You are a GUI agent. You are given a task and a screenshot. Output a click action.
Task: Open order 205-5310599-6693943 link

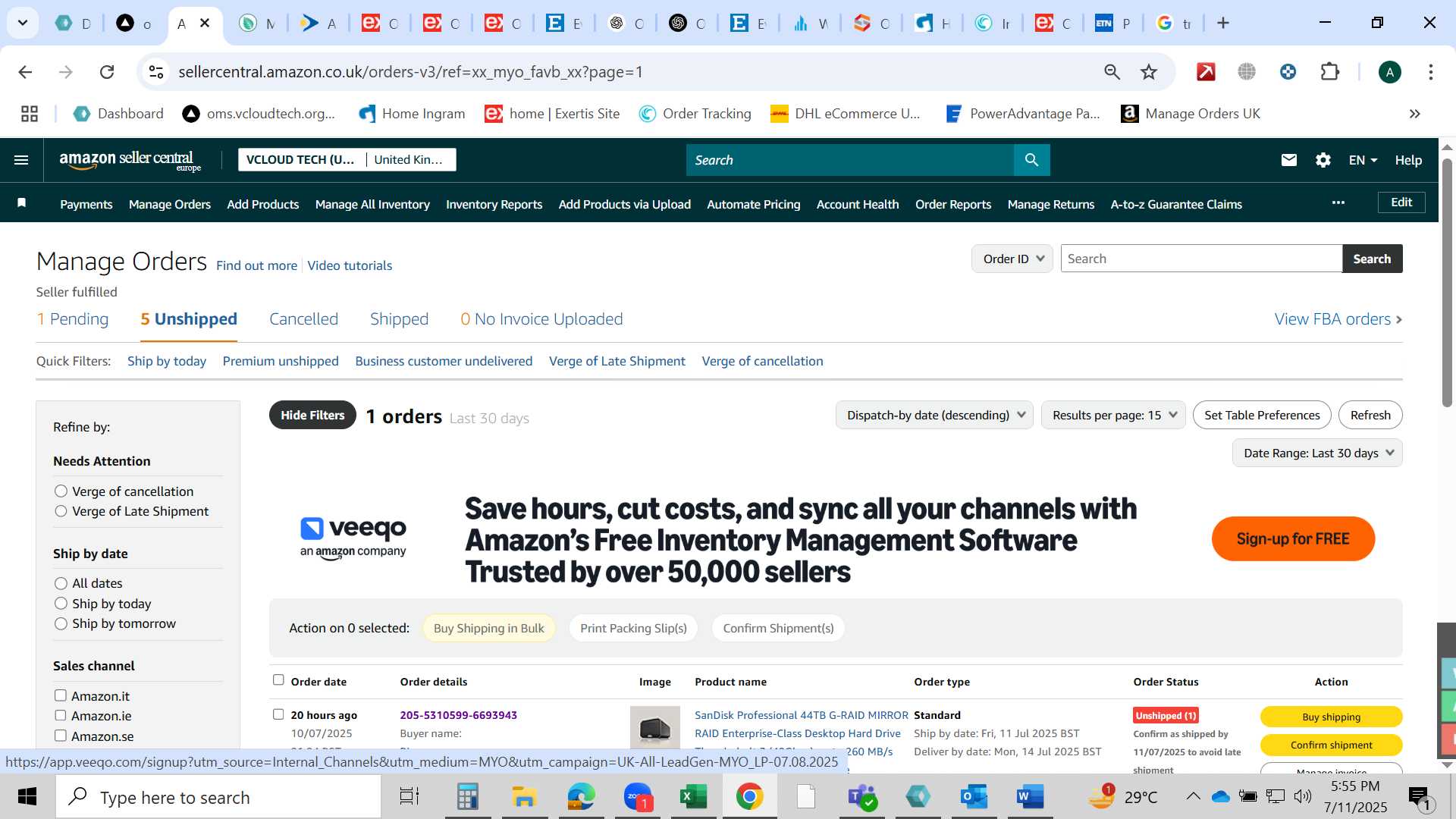[x=458, y=715]
